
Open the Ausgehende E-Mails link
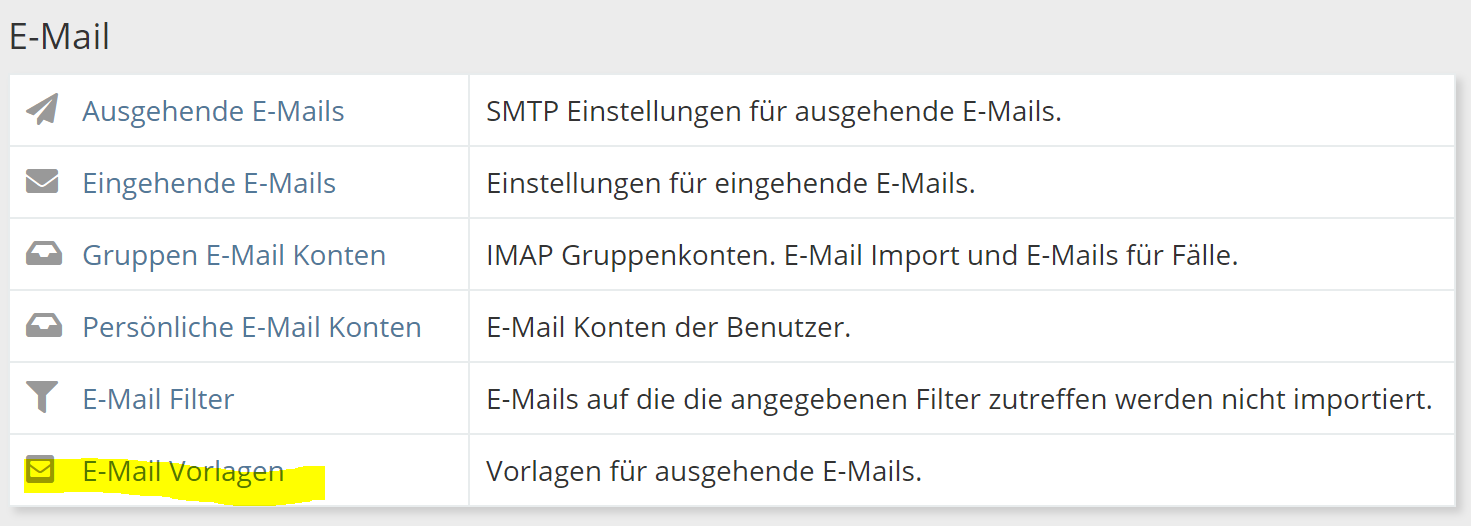click(x=213, y=111)
